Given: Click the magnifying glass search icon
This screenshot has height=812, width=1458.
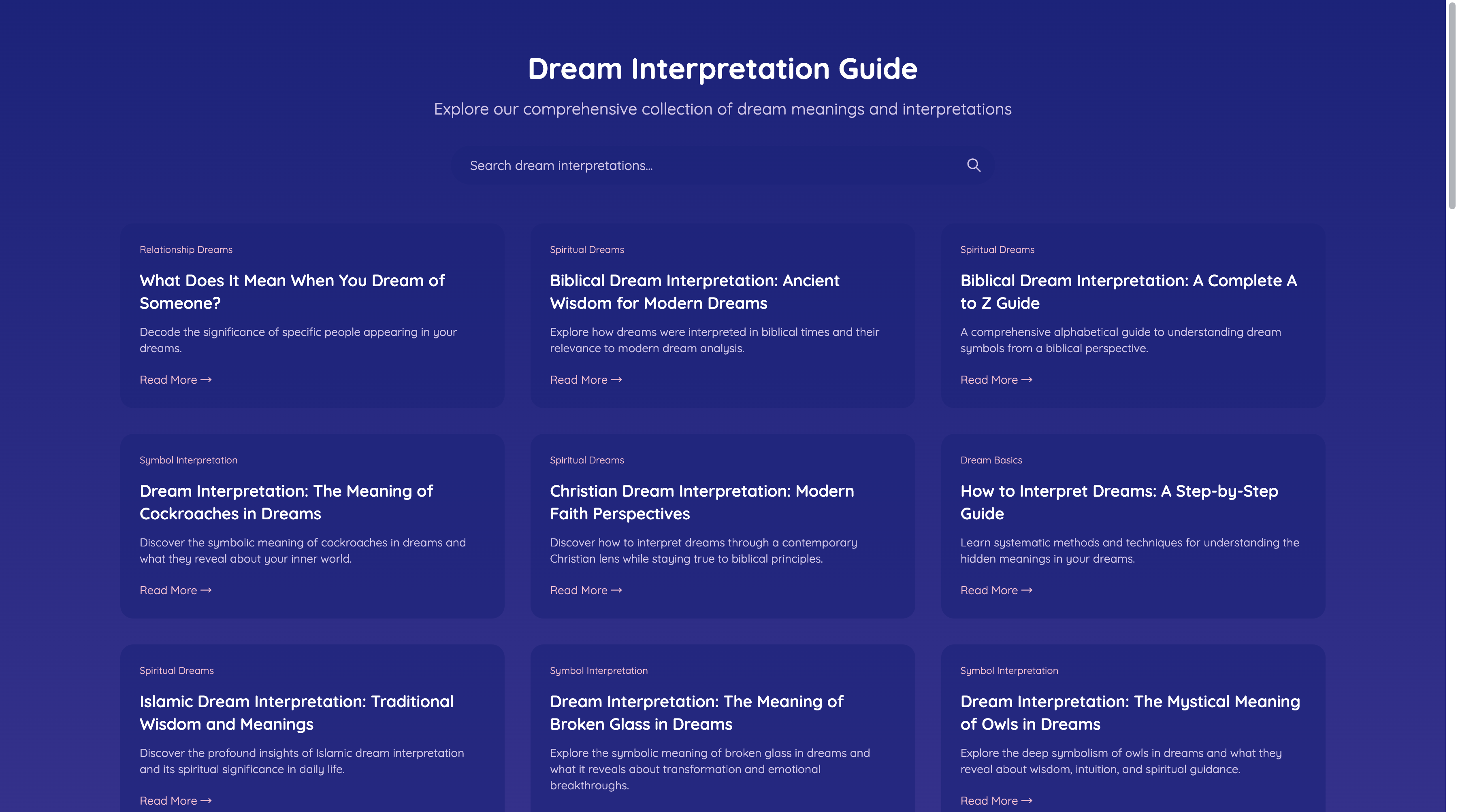Looking at the screenshot, I should [x=973, y=165].
